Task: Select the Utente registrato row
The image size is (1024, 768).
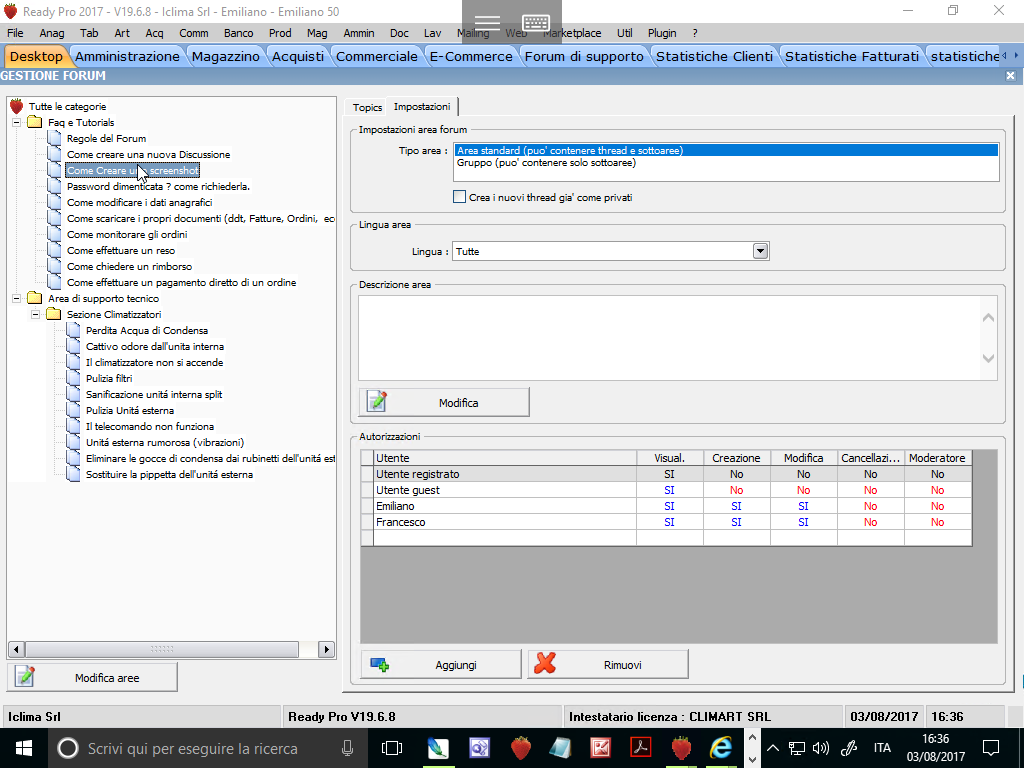Action: tap(666, 474)
